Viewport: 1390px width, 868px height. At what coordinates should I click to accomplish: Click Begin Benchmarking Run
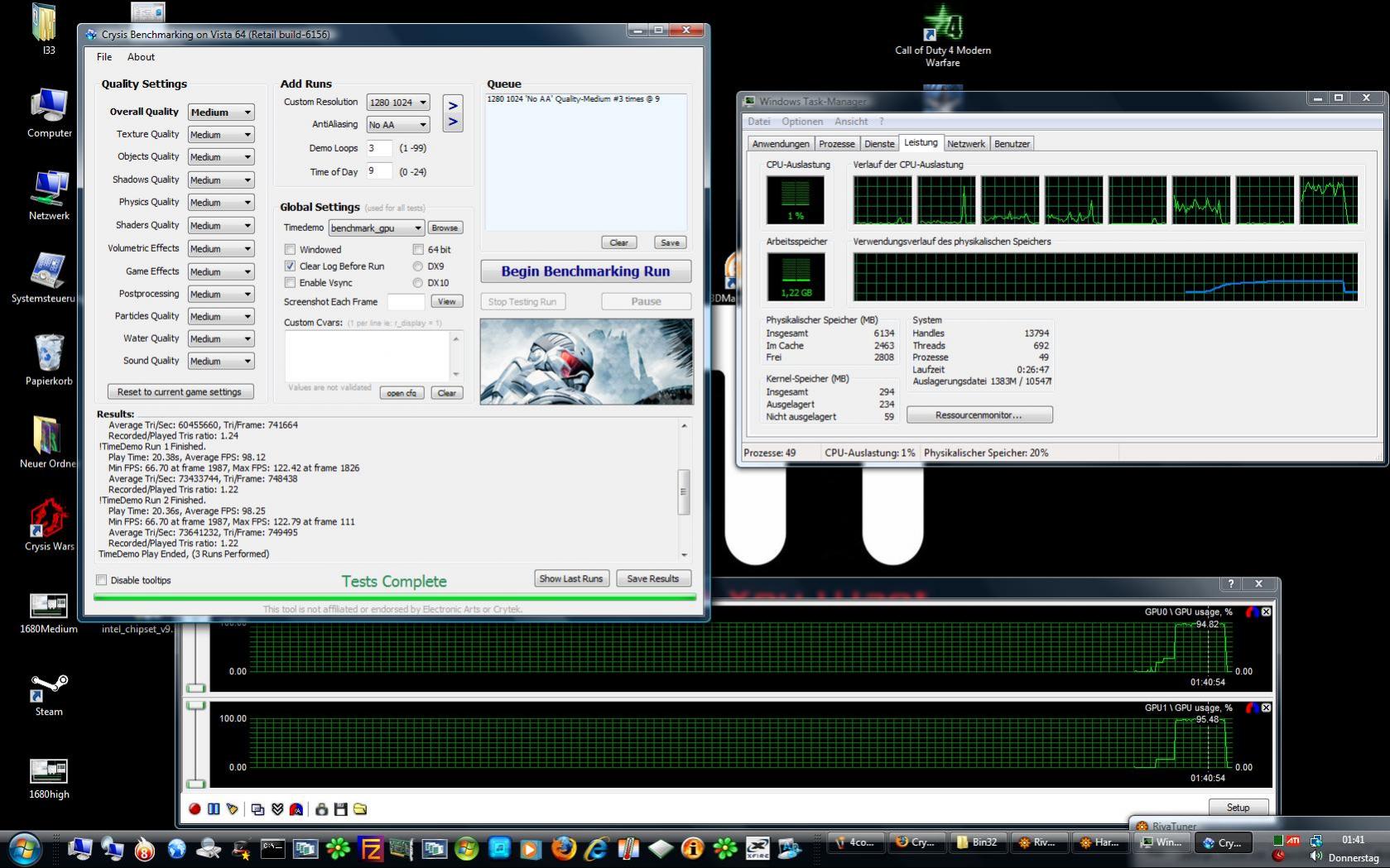tap(586, 271)
